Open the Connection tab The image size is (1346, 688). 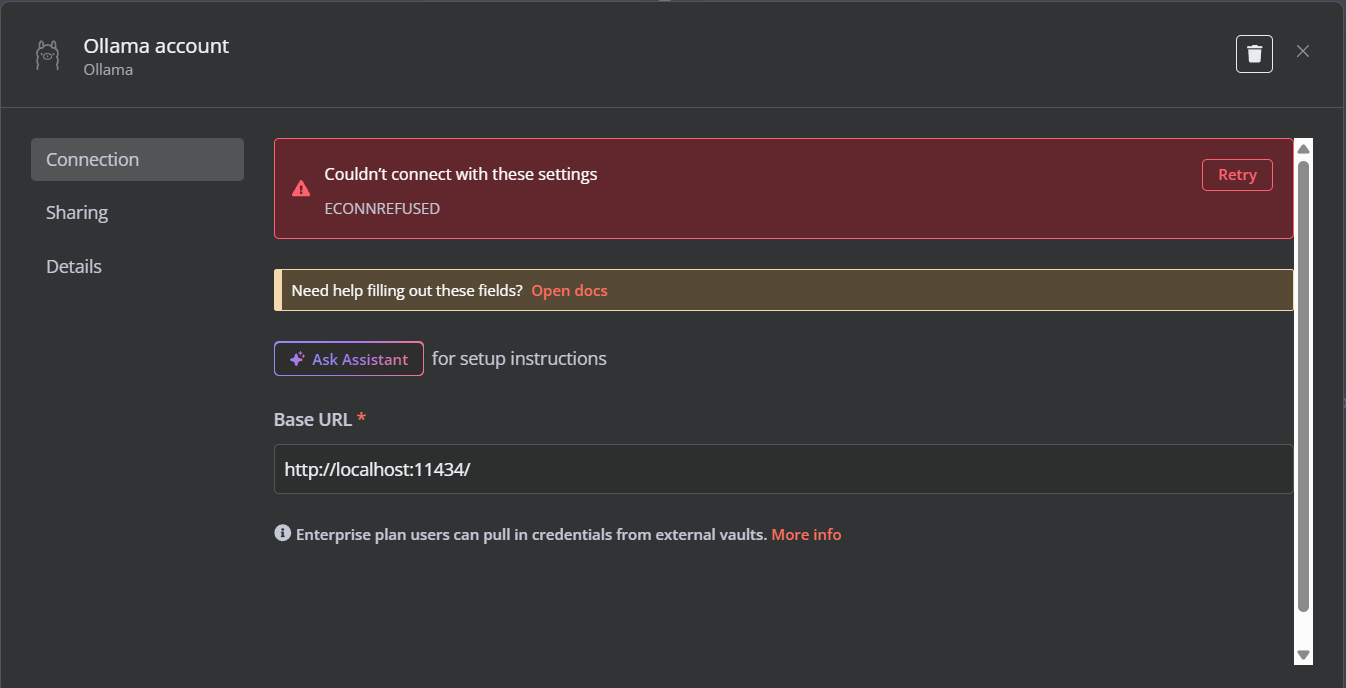[137, 159]
